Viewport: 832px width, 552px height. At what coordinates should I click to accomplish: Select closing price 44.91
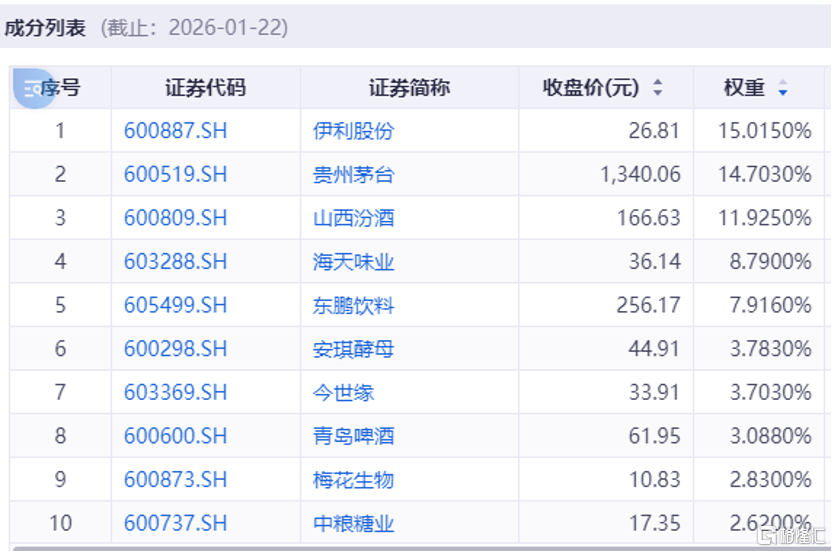point(654,349)
